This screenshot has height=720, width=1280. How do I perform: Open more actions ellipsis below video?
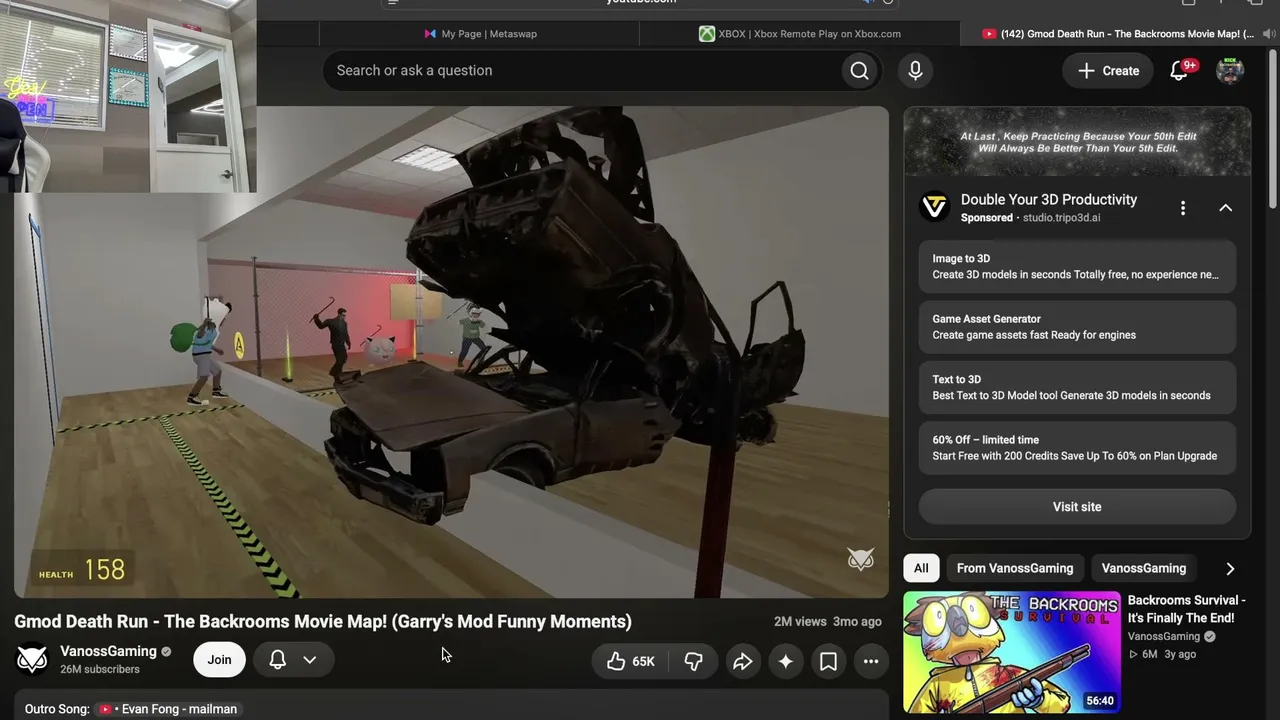click(x=871, y=661)
